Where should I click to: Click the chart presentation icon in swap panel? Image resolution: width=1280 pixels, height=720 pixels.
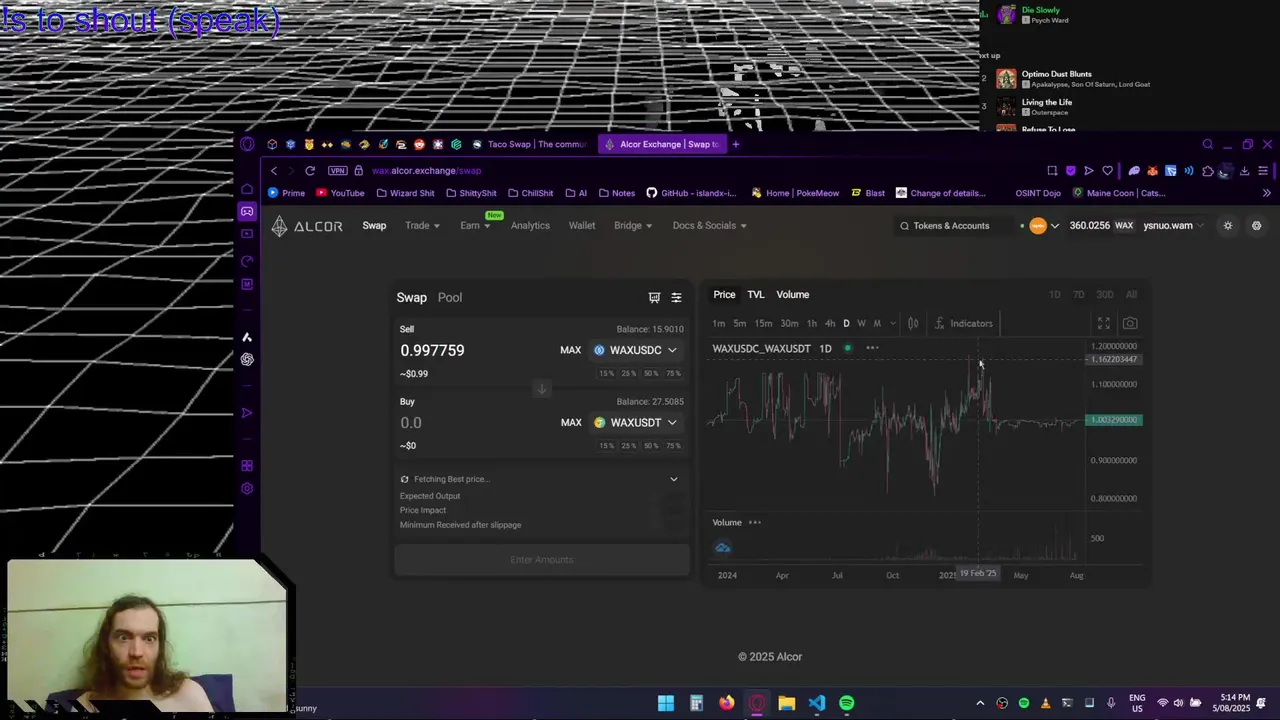[654, 297]
